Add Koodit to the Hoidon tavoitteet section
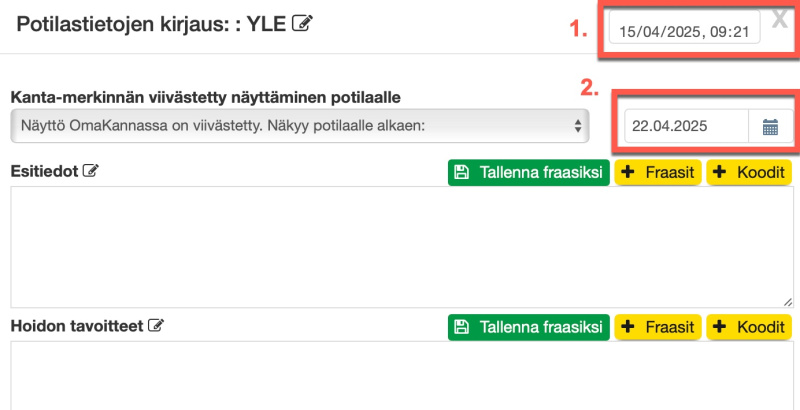Viewport: 800px width, 410px height. 749,327
